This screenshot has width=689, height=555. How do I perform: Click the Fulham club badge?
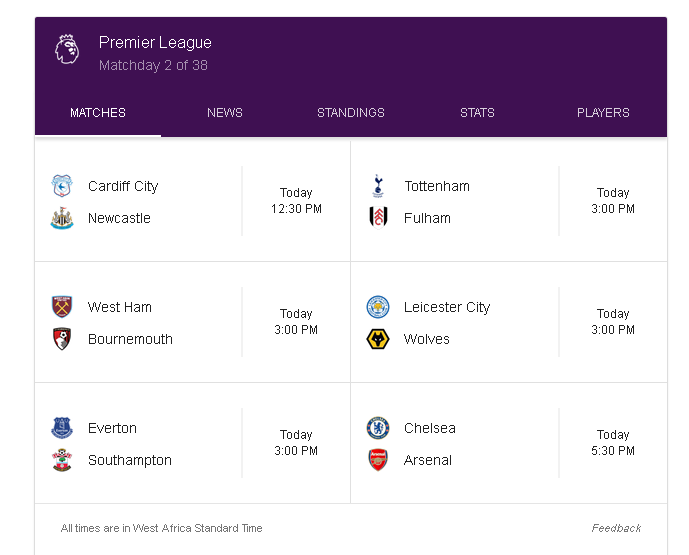(x=378, y=218)
